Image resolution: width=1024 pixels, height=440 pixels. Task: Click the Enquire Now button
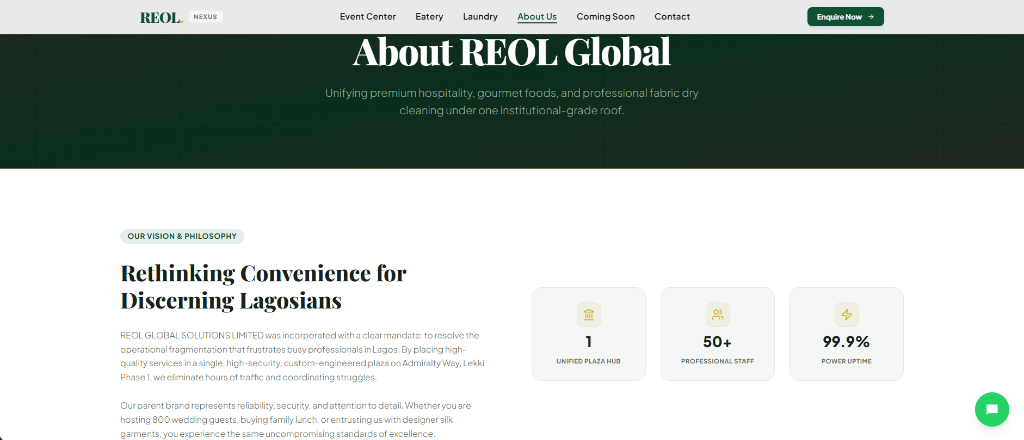[x=845, y=17]
